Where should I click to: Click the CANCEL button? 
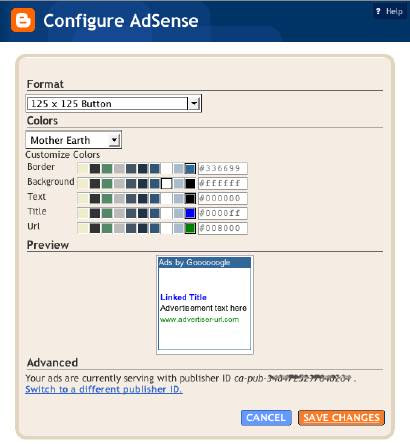[266, 418]
